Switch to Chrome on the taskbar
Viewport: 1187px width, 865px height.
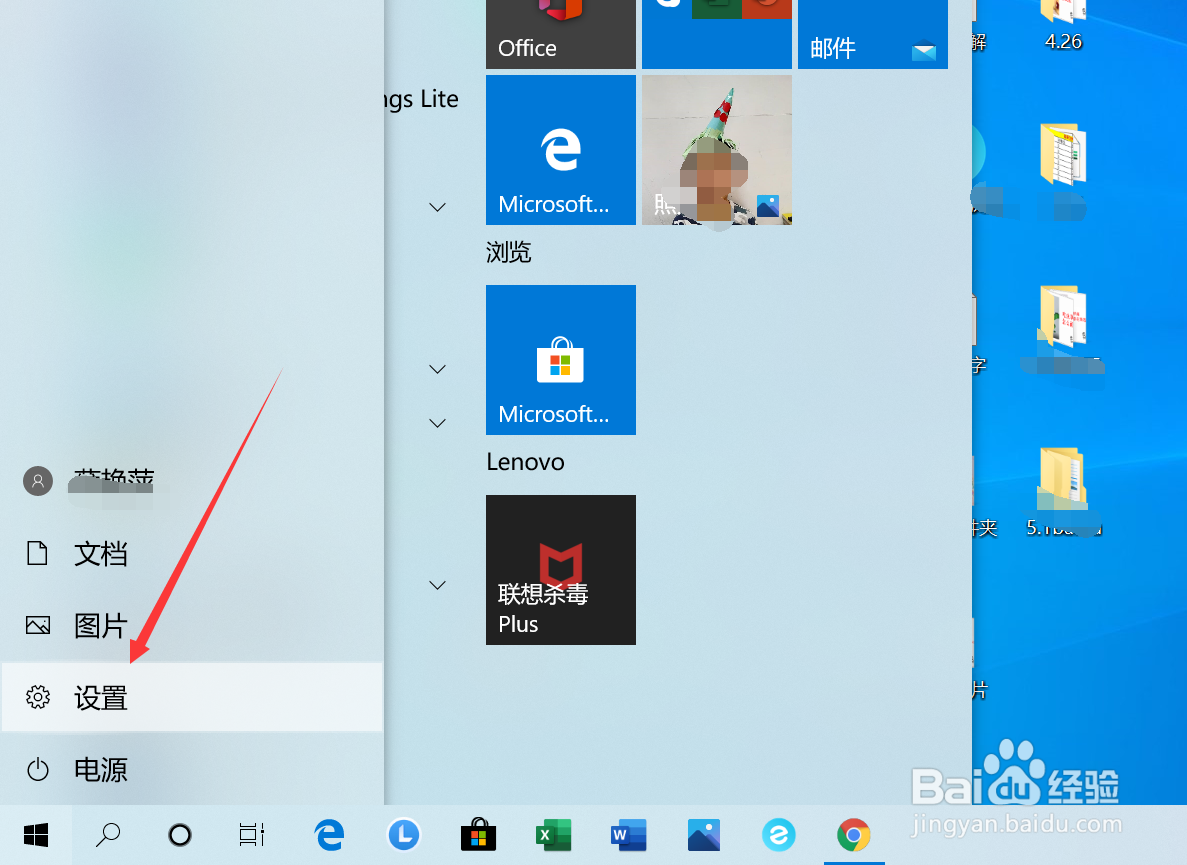click(853, 835)
